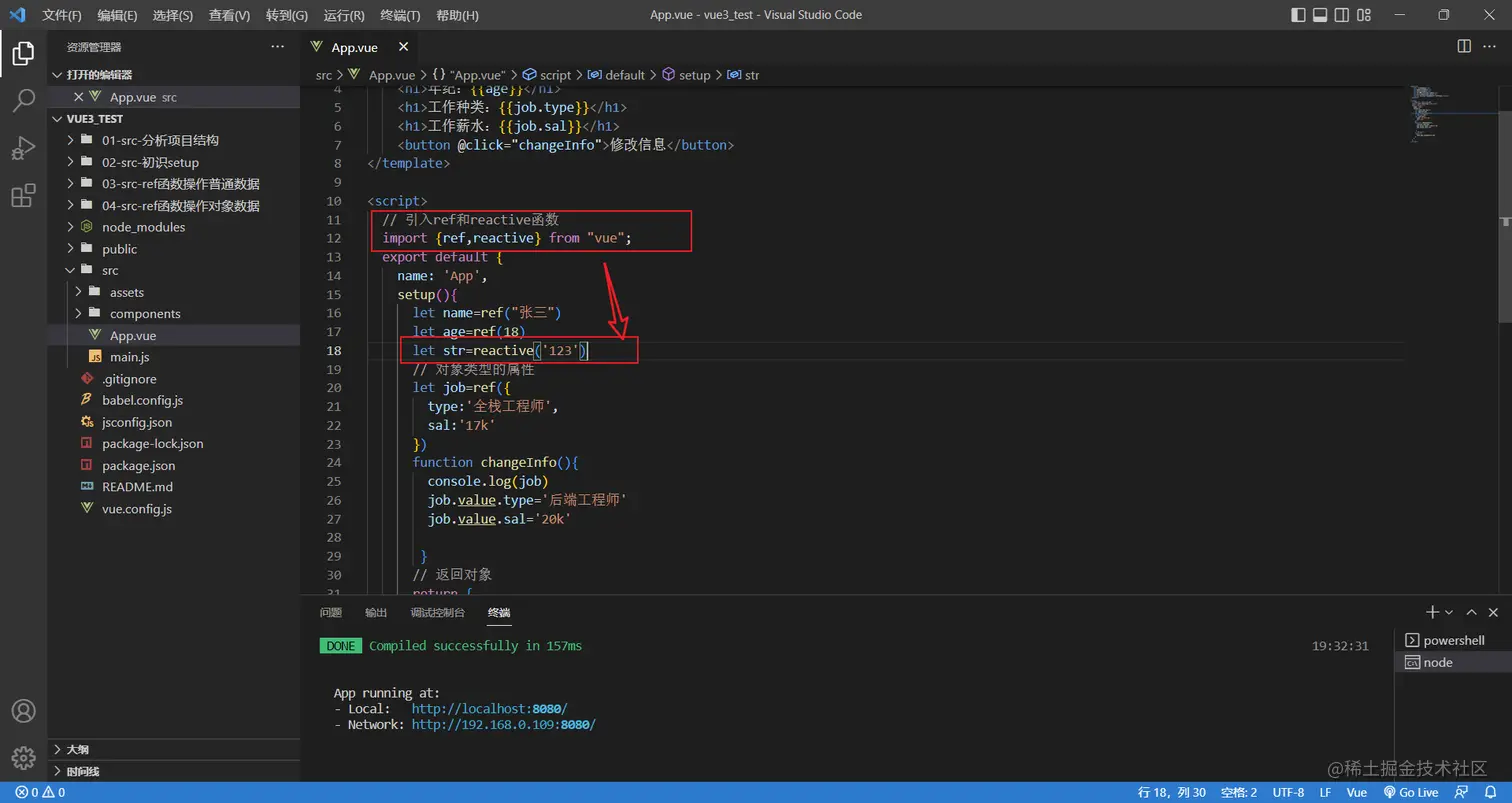
Task: Open the 查看(V) menu
Action: point(230,15)
